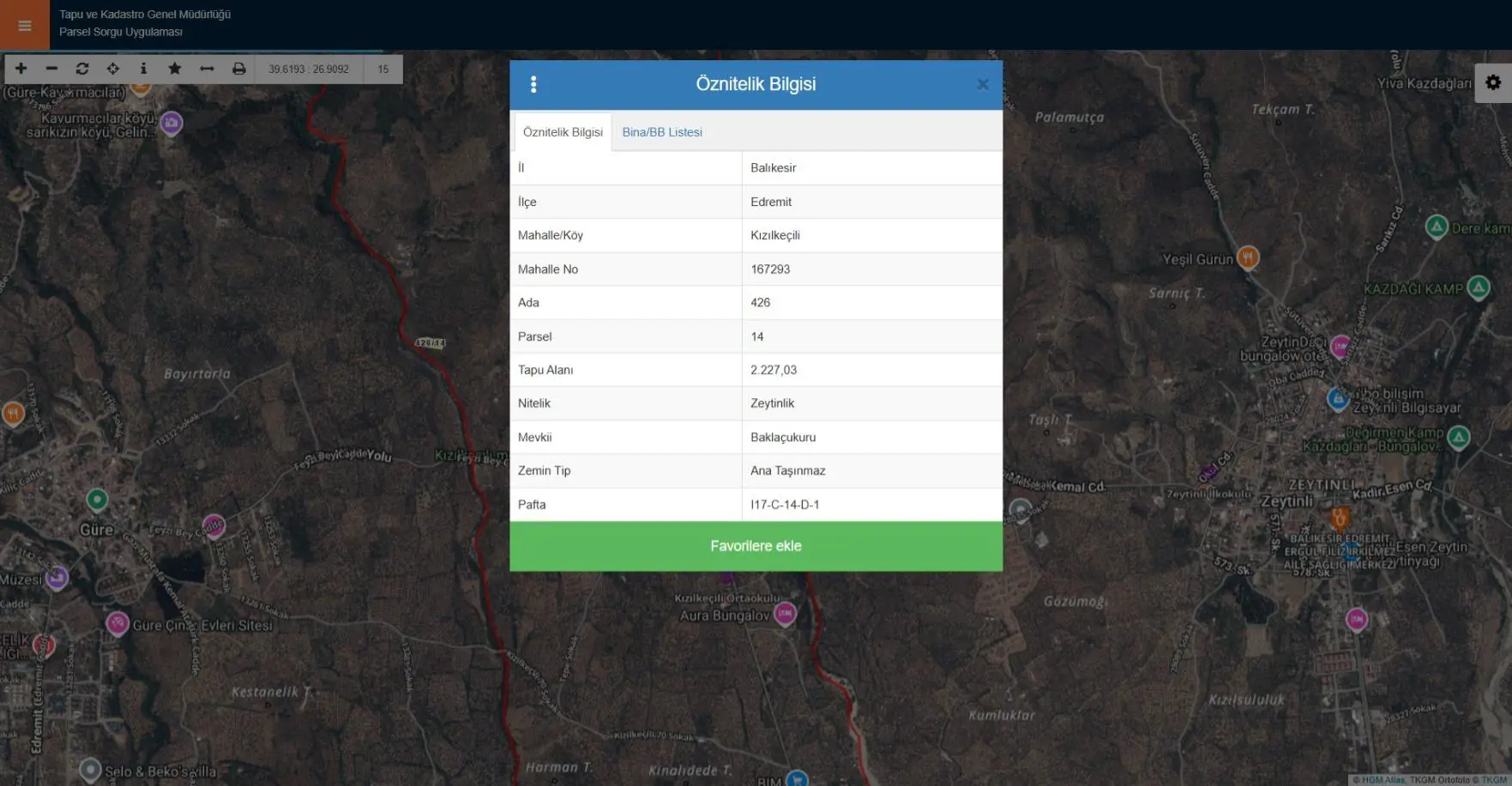Image resolution: width=1512 pixels, height=786 pixels.
Task: Select the measure distance tool
Action: click(x=207, y=69)
